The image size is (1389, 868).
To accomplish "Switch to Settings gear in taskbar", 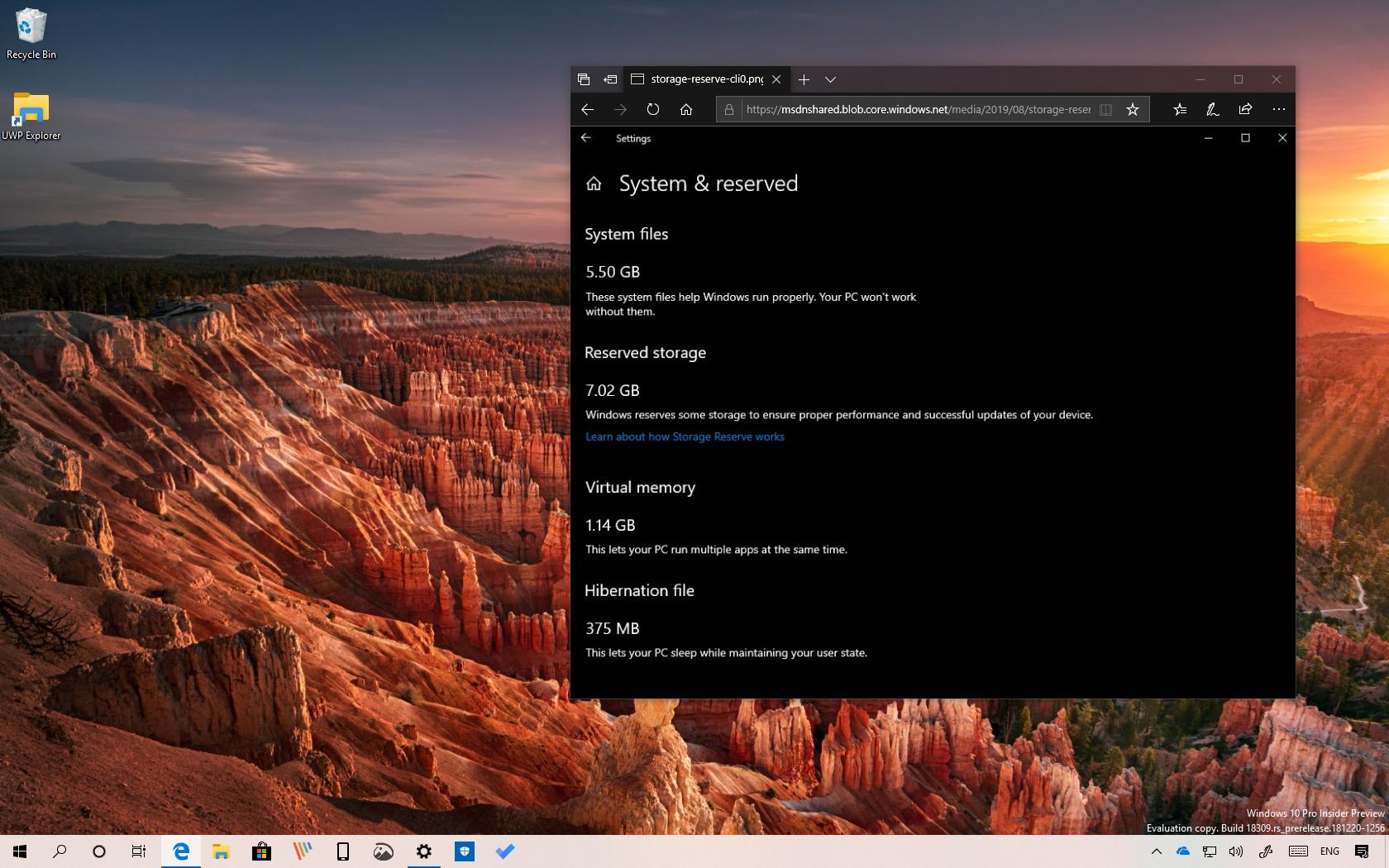I will click(423, 851).
